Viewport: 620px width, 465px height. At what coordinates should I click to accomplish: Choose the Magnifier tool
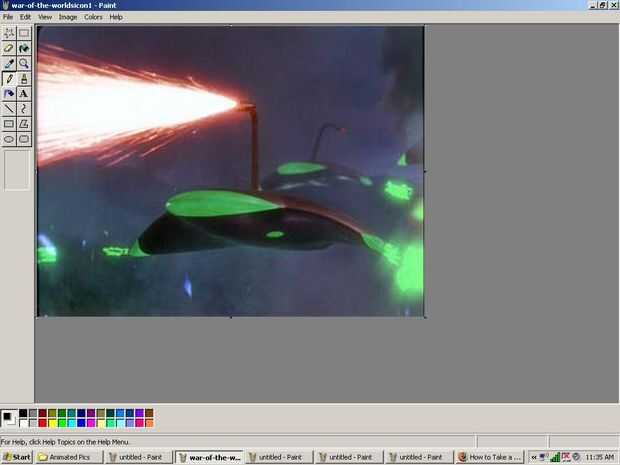tap(24, 64)
